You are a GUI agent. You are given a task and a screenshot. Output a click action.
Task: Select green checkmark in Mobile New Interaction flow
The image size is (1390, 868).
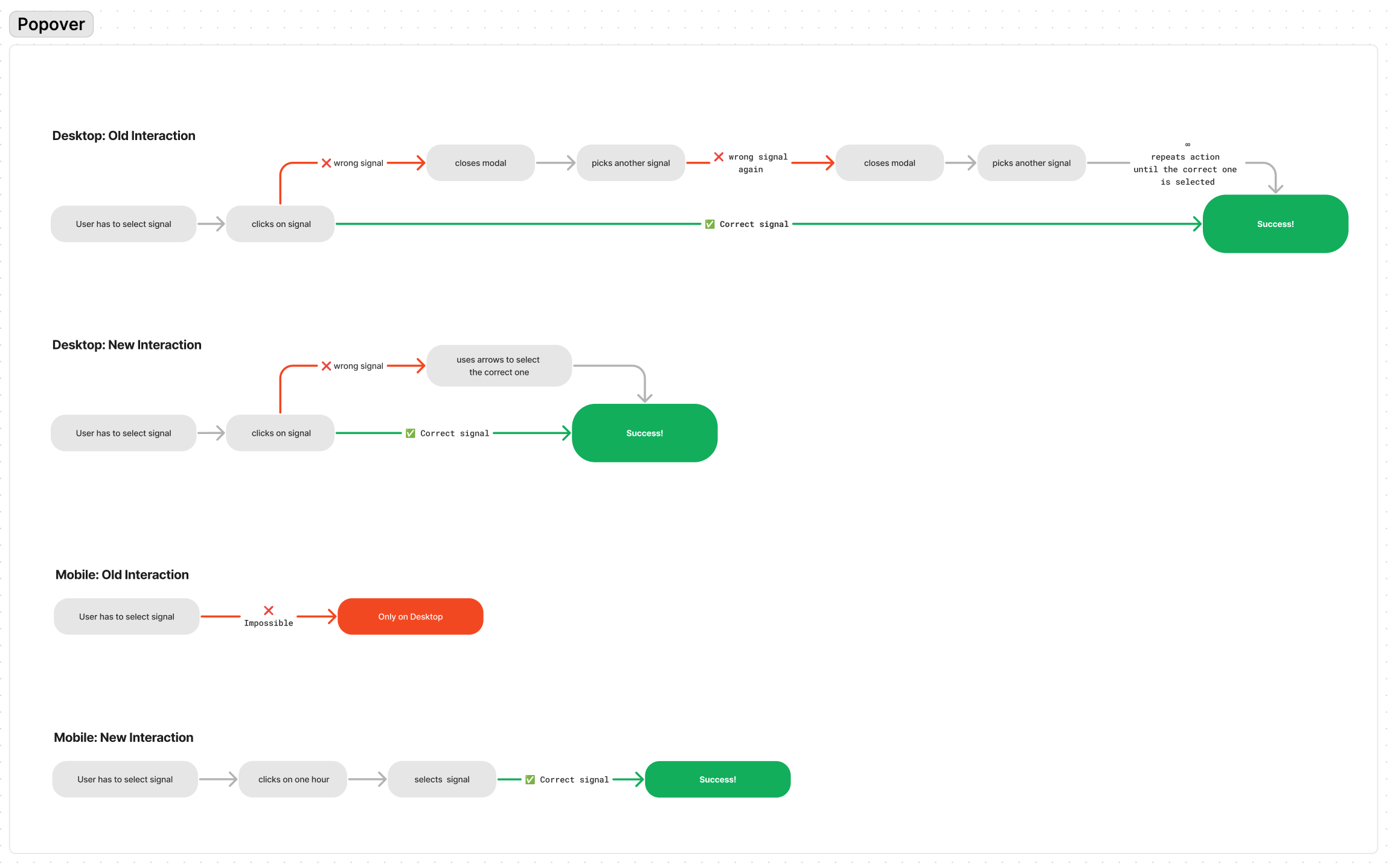coord(530,779)
